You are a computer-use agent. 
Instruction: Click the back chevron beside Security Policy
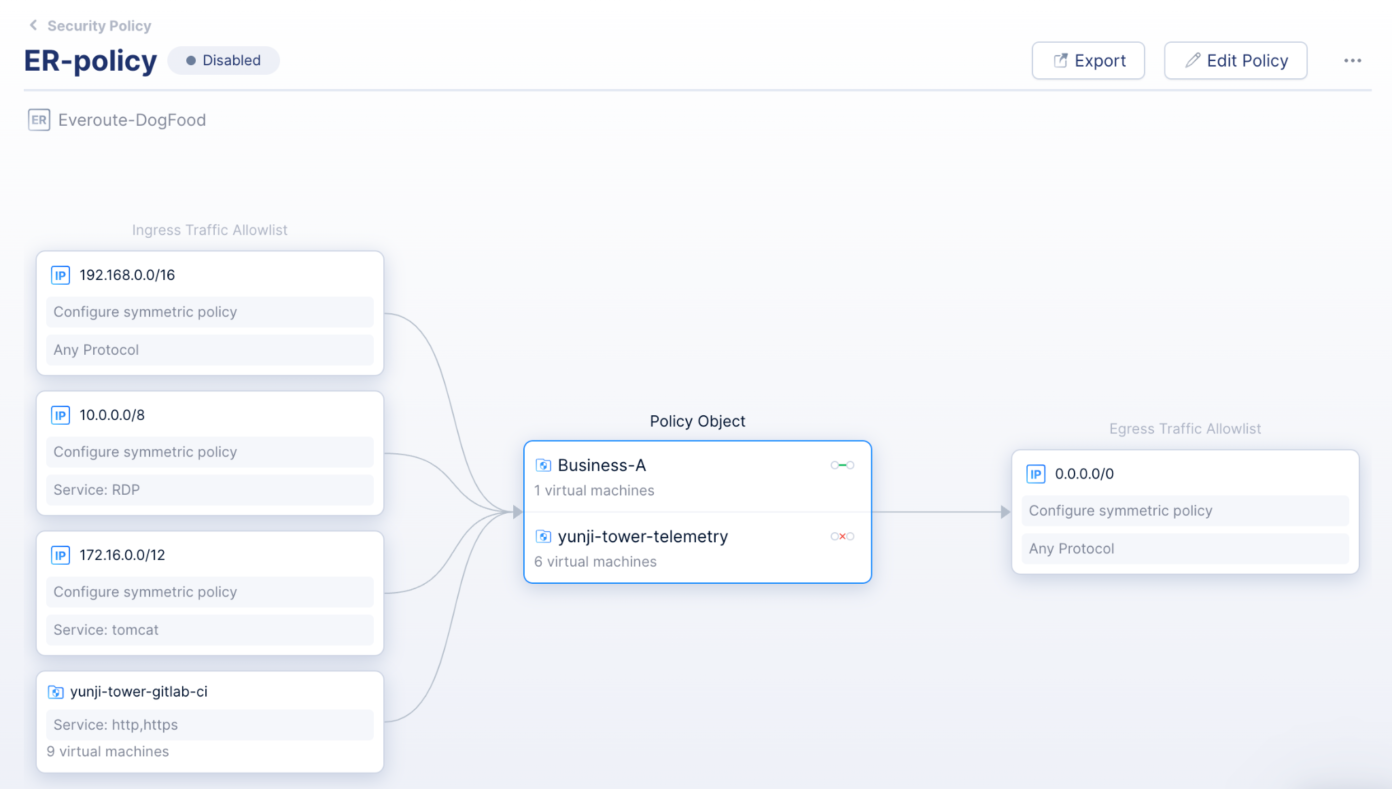32,25
